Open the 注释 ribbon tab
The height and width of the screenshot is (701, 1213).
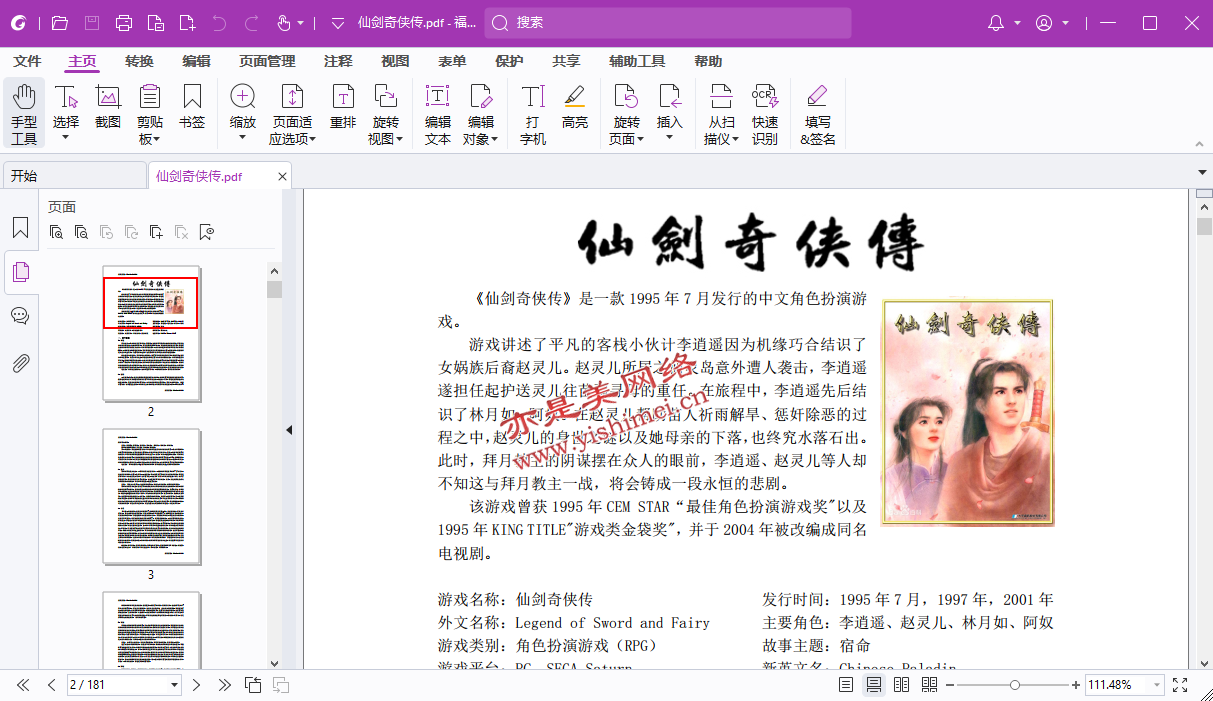(x=338, y=62)
